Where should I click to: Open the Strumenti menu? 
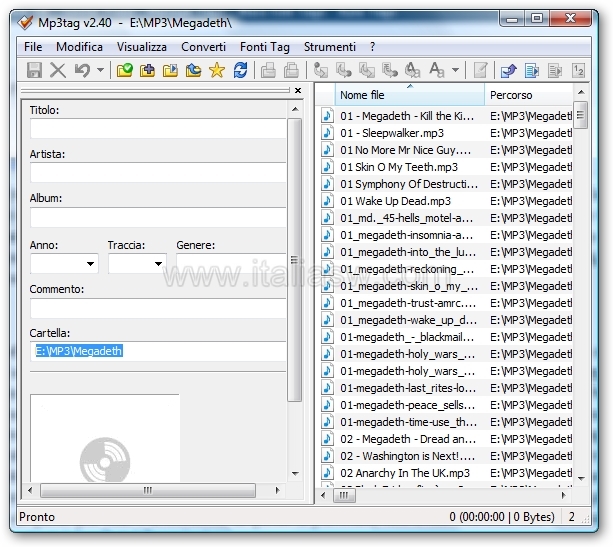[x=330, y=47]
